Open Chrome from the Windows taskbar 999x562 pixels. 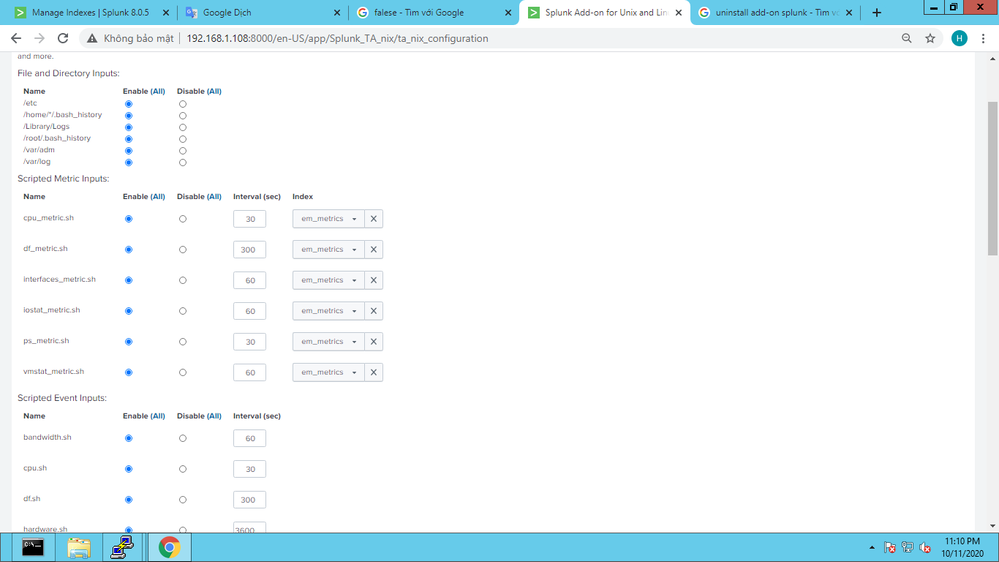[x=169, y=547]
